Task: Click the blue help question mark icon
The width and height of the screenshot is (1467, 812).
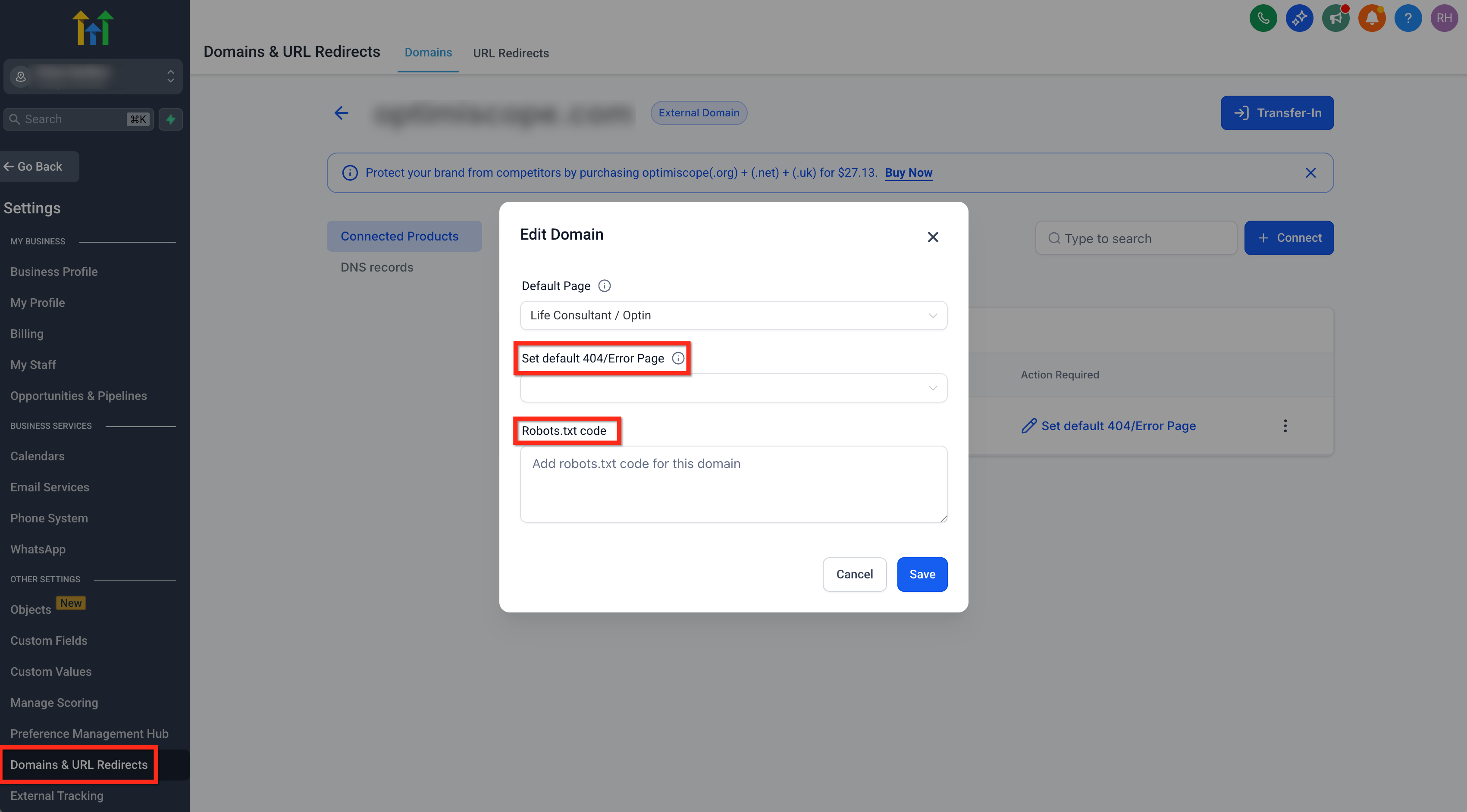Action: 1408,18
